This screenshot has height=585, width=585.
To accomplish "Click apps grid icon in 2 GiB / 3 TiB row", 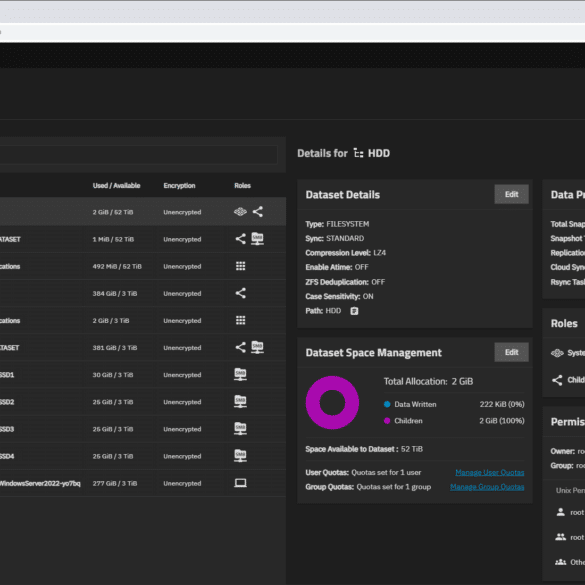I will [241, 320].
